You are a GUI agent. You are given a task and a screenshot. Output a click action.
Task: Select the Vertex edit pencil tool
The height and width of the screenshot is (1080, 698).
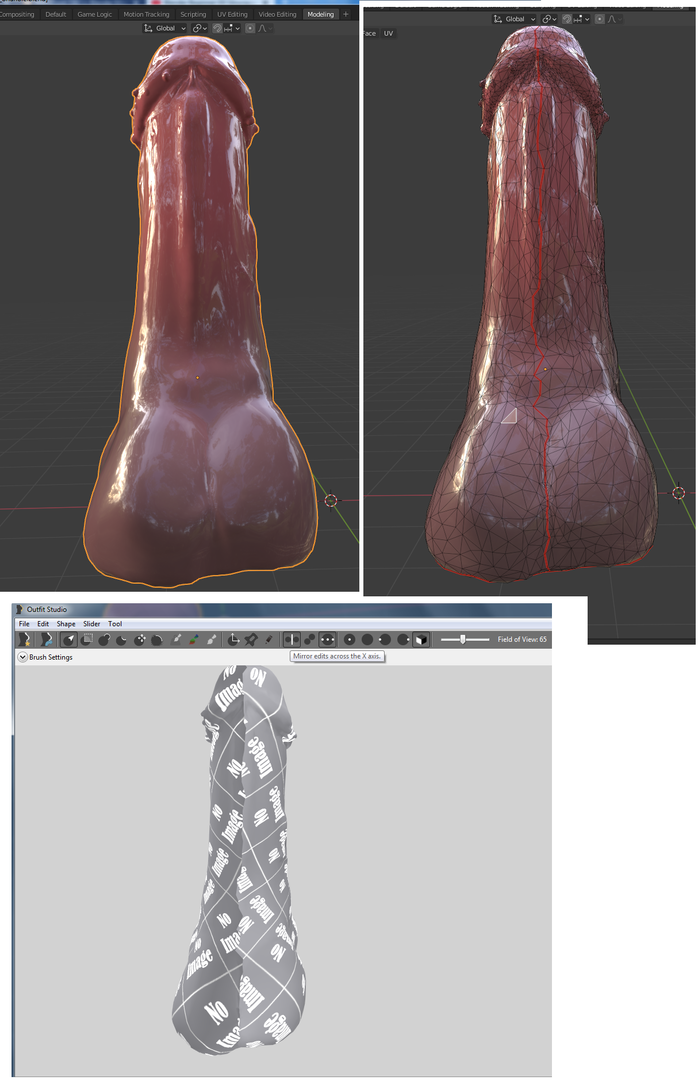point(269,640)
